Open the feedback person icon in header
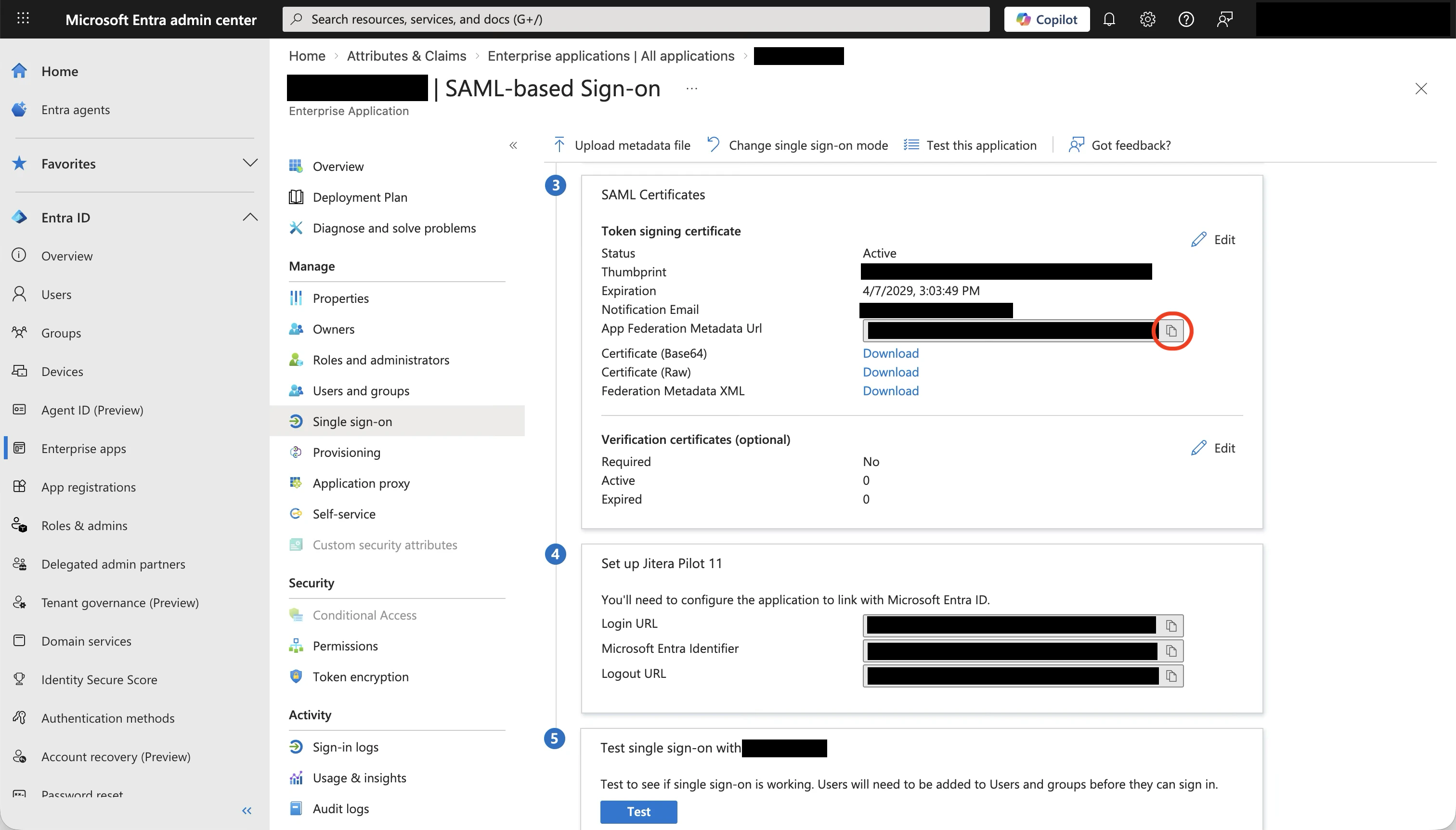 click(1224, 19)
